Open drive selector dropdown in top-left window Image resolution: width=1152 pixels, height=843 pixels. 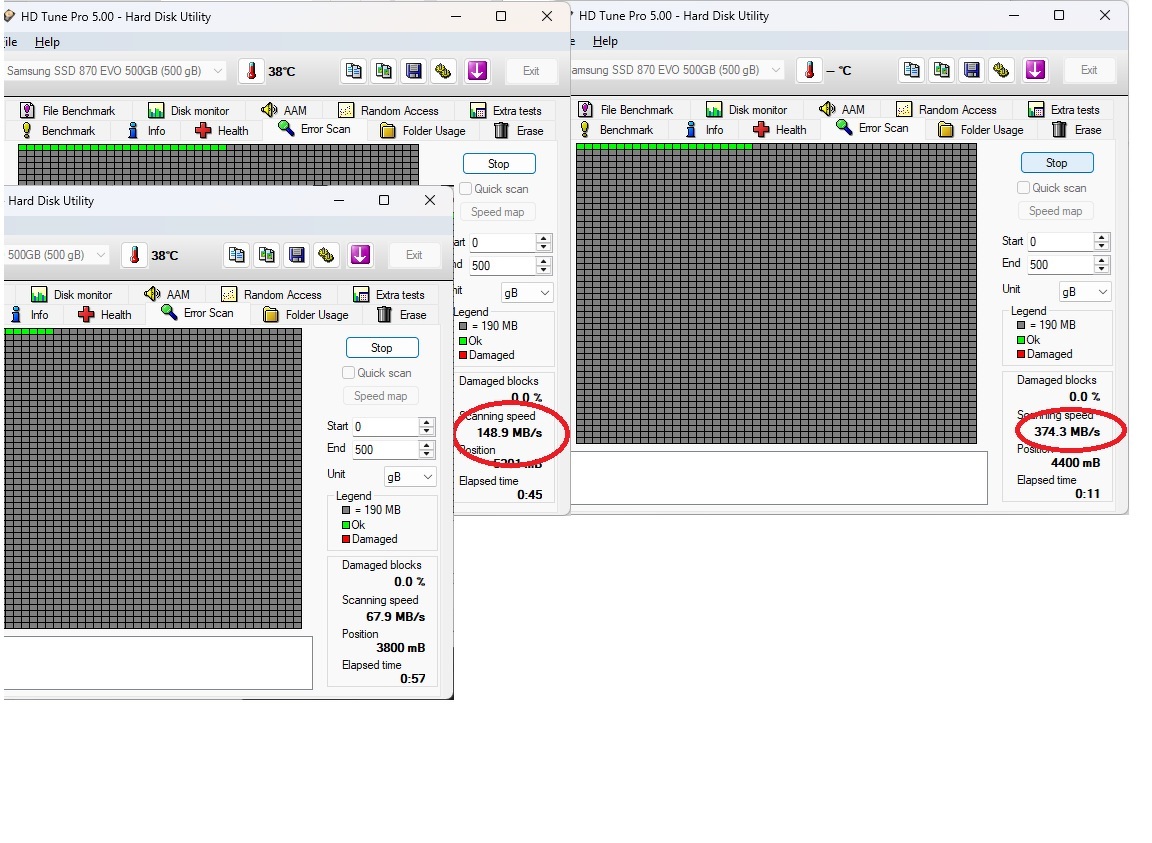point(115,71)
